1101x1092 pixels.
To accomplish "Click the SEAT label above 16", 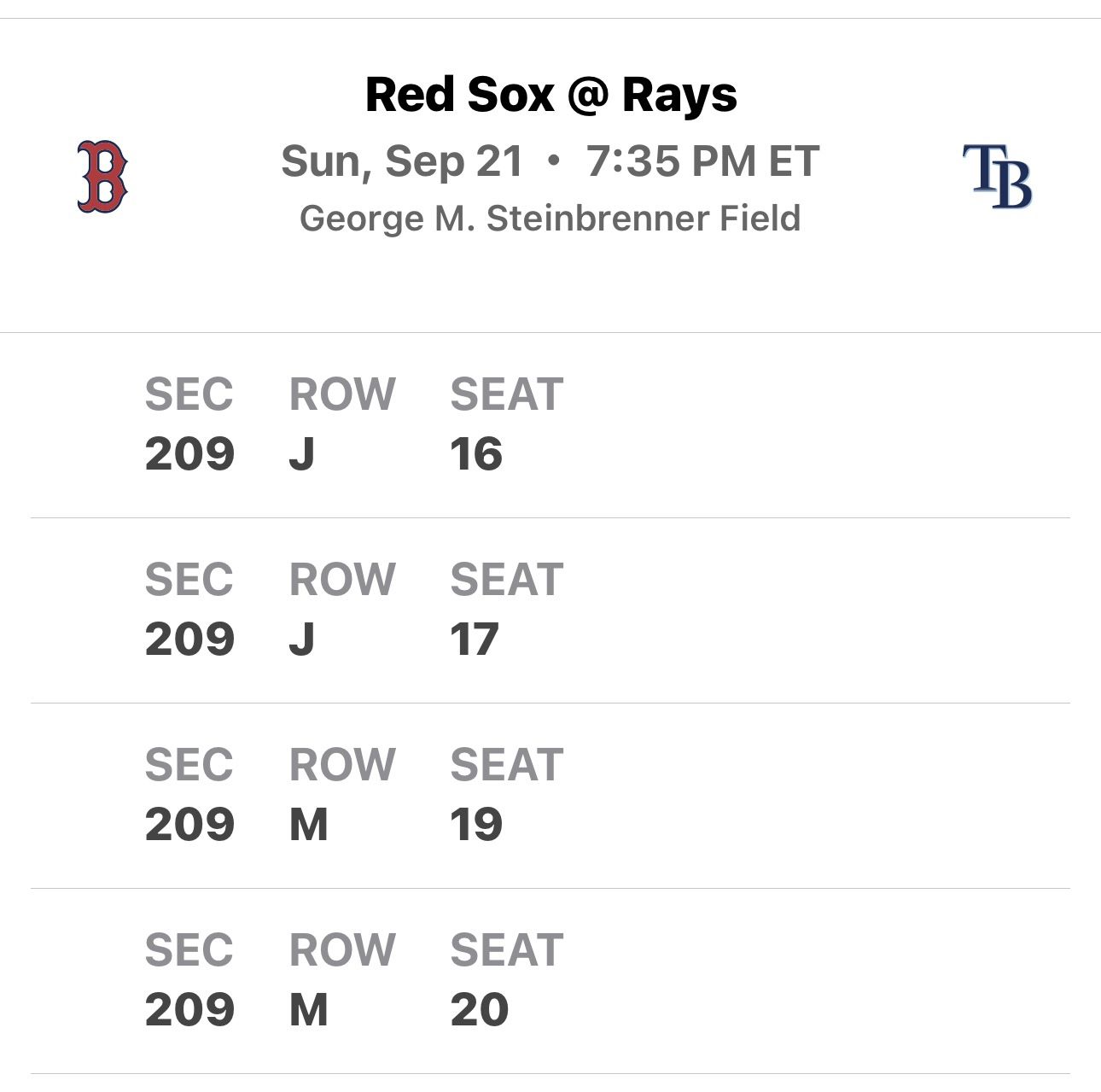I will coord(507,394).
